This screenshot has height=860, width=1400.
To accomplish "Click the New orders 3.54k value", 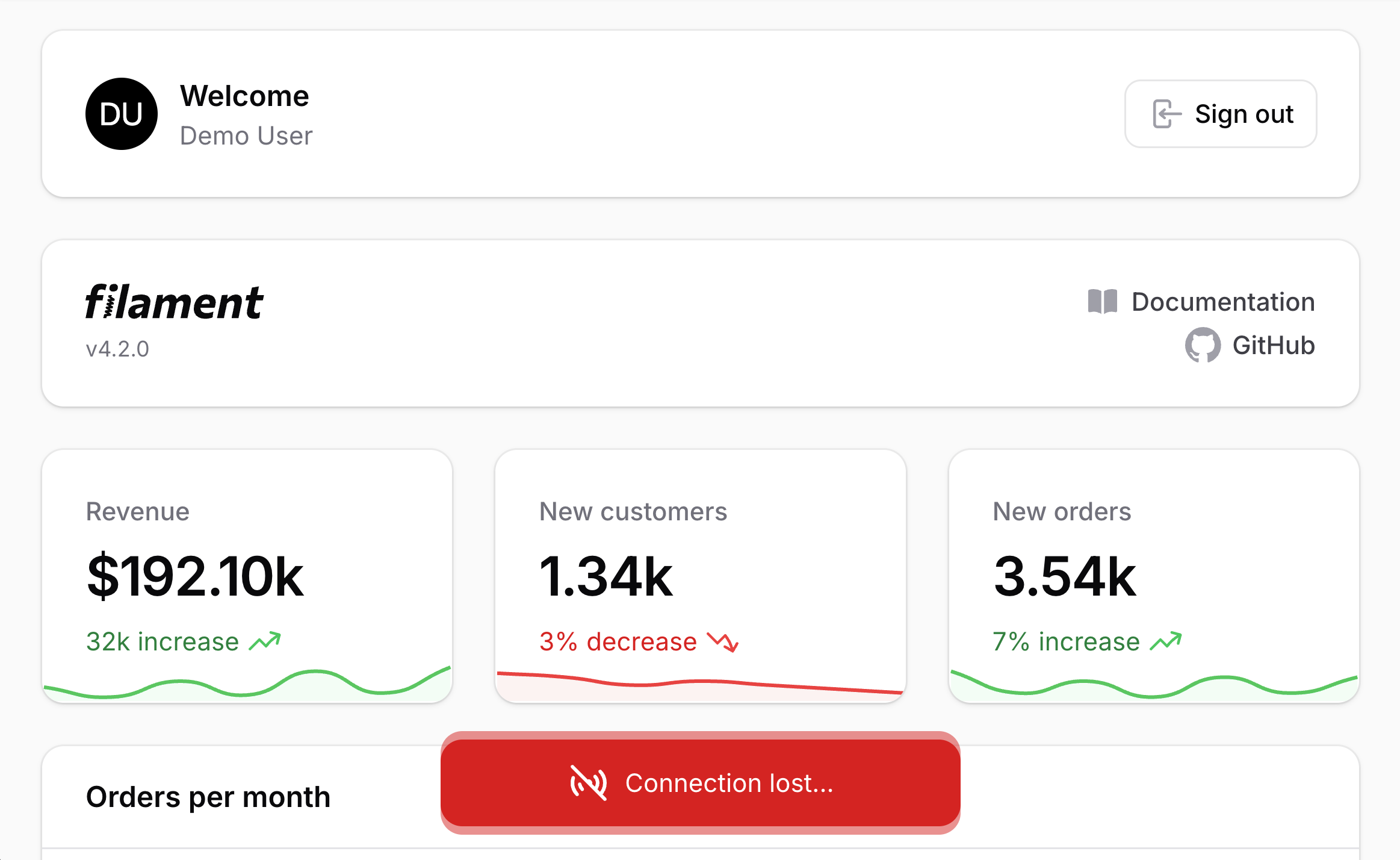I will (1064, 576).
